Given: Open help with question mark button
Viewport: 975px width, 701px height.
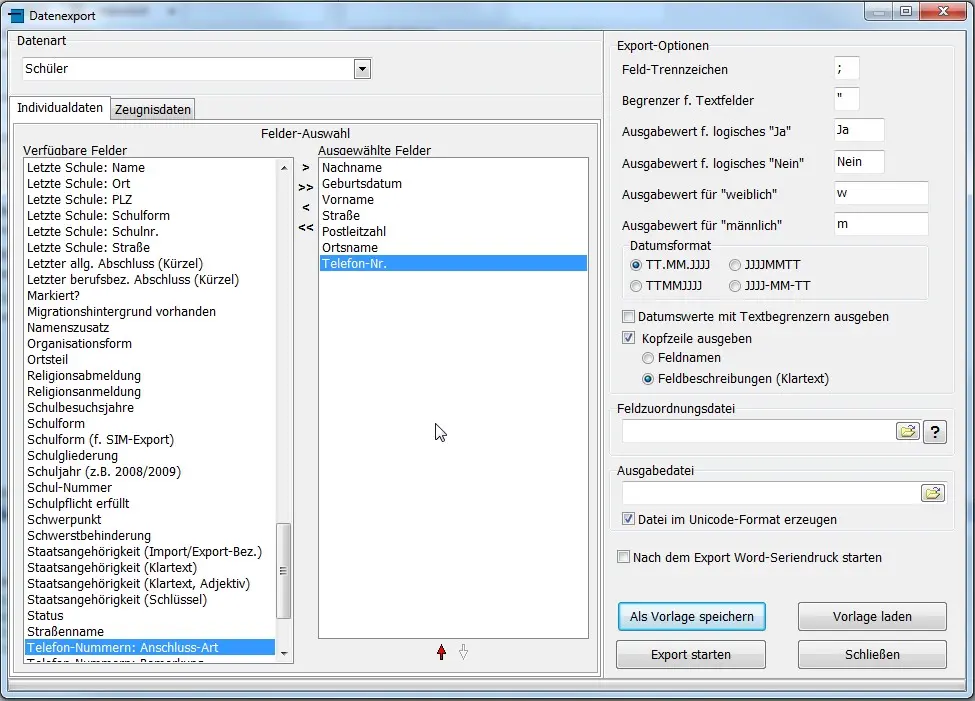Looking at the screenshot, I should pyautogui.click(x=934, y=431).
